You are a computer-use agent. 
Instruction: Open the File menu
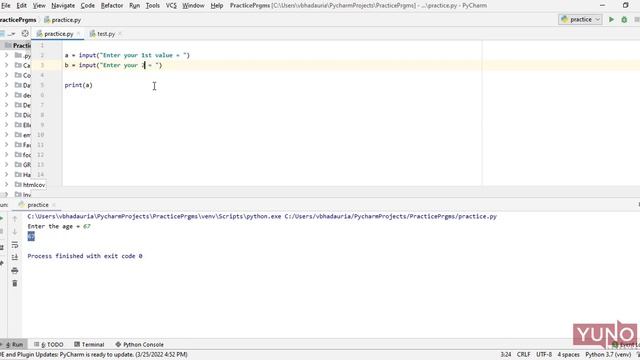click(x=6, y=6)
